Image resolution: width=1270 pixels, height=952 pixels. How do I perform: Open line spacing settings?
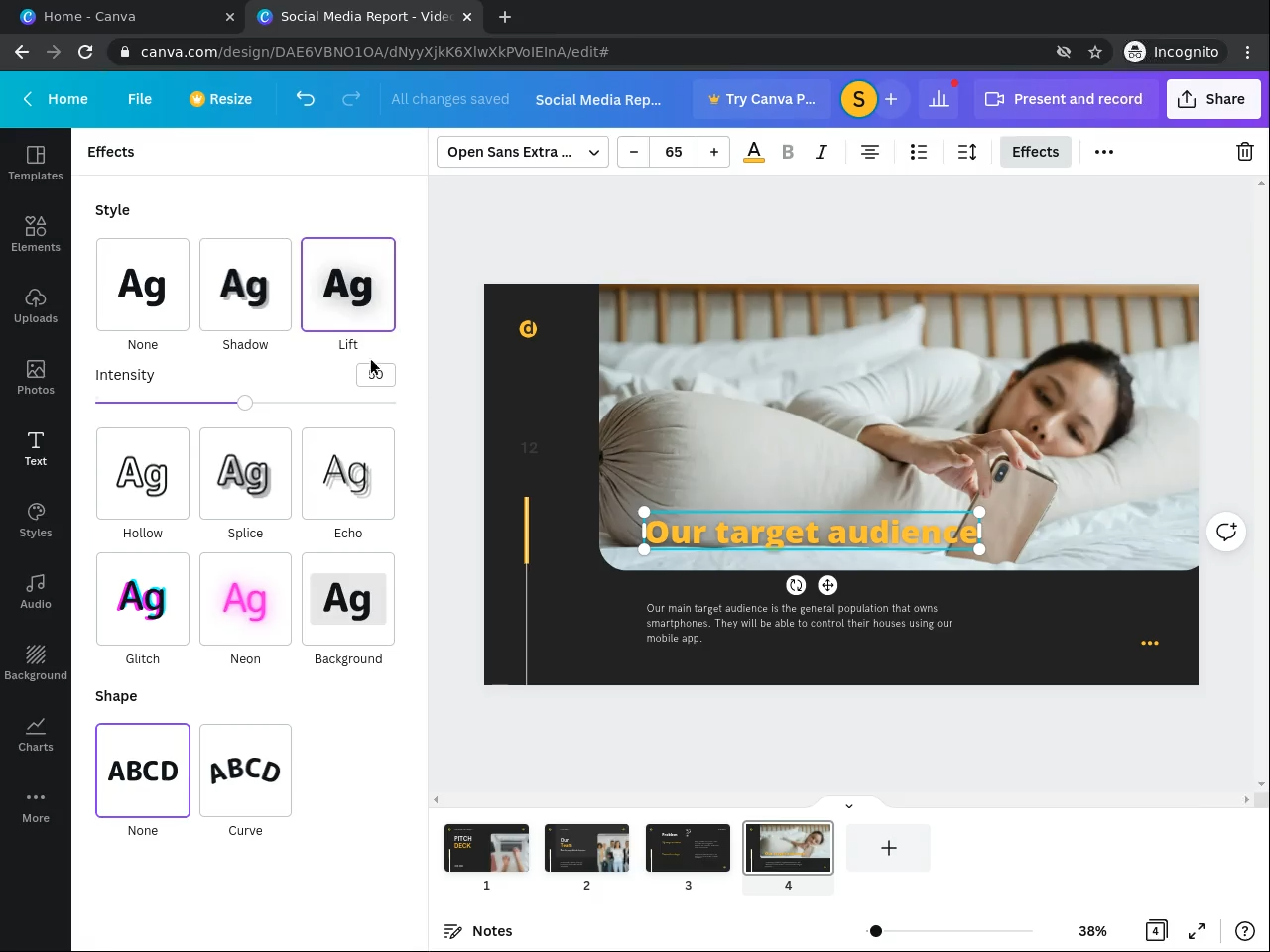click(967, 152)
